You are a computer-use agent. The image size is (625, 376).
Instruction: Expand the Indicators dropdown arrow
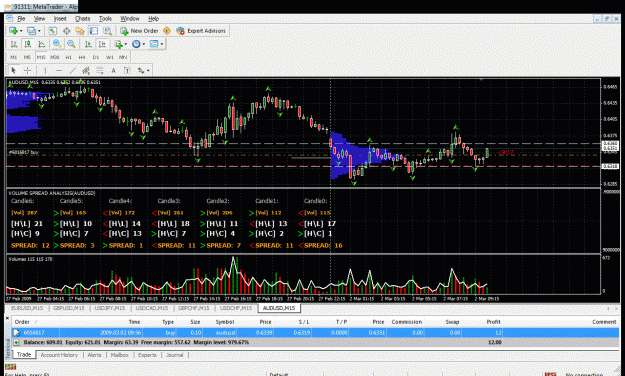point(126,44)
